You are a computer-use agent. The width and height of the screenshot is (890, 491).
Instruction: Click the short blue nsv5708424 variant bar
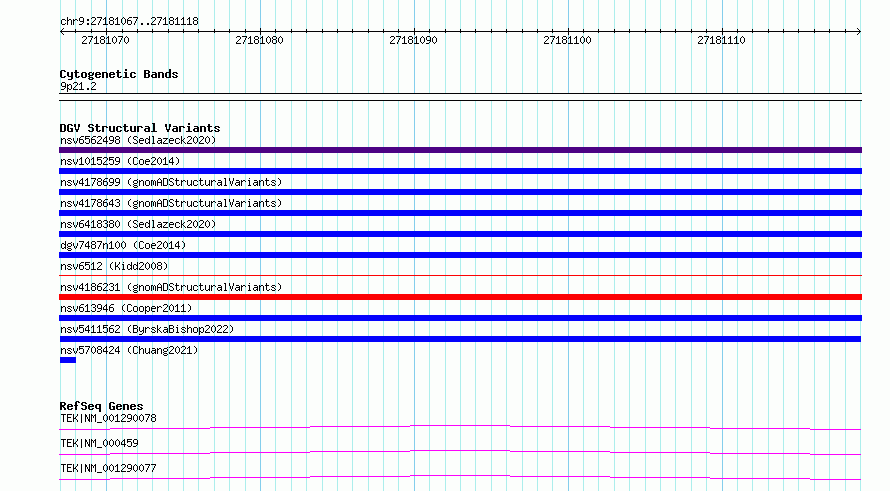(68, 360)
